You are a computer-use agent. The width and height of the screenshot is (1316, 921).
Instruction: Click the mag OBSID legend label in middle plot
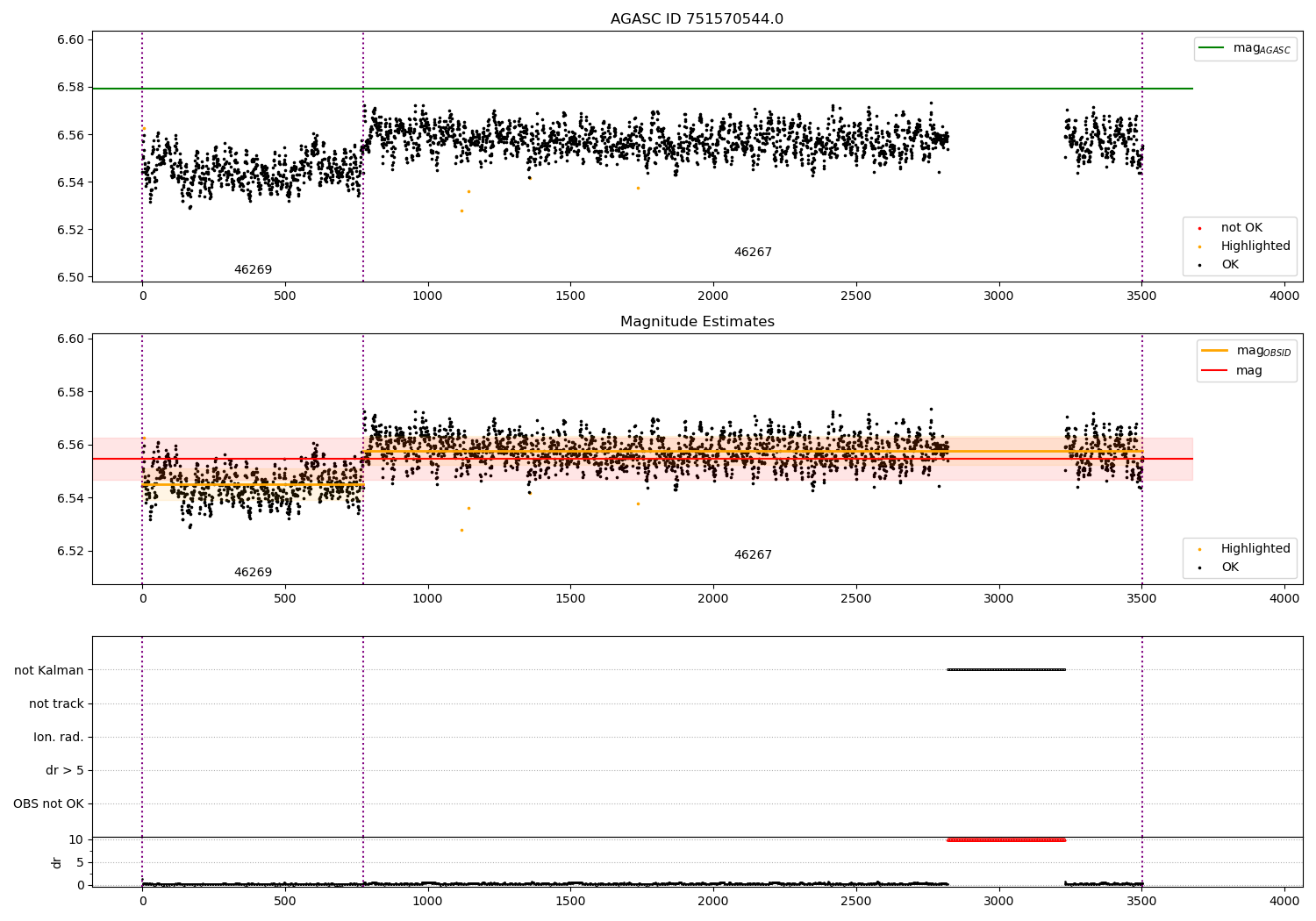tap(1263, 351)
